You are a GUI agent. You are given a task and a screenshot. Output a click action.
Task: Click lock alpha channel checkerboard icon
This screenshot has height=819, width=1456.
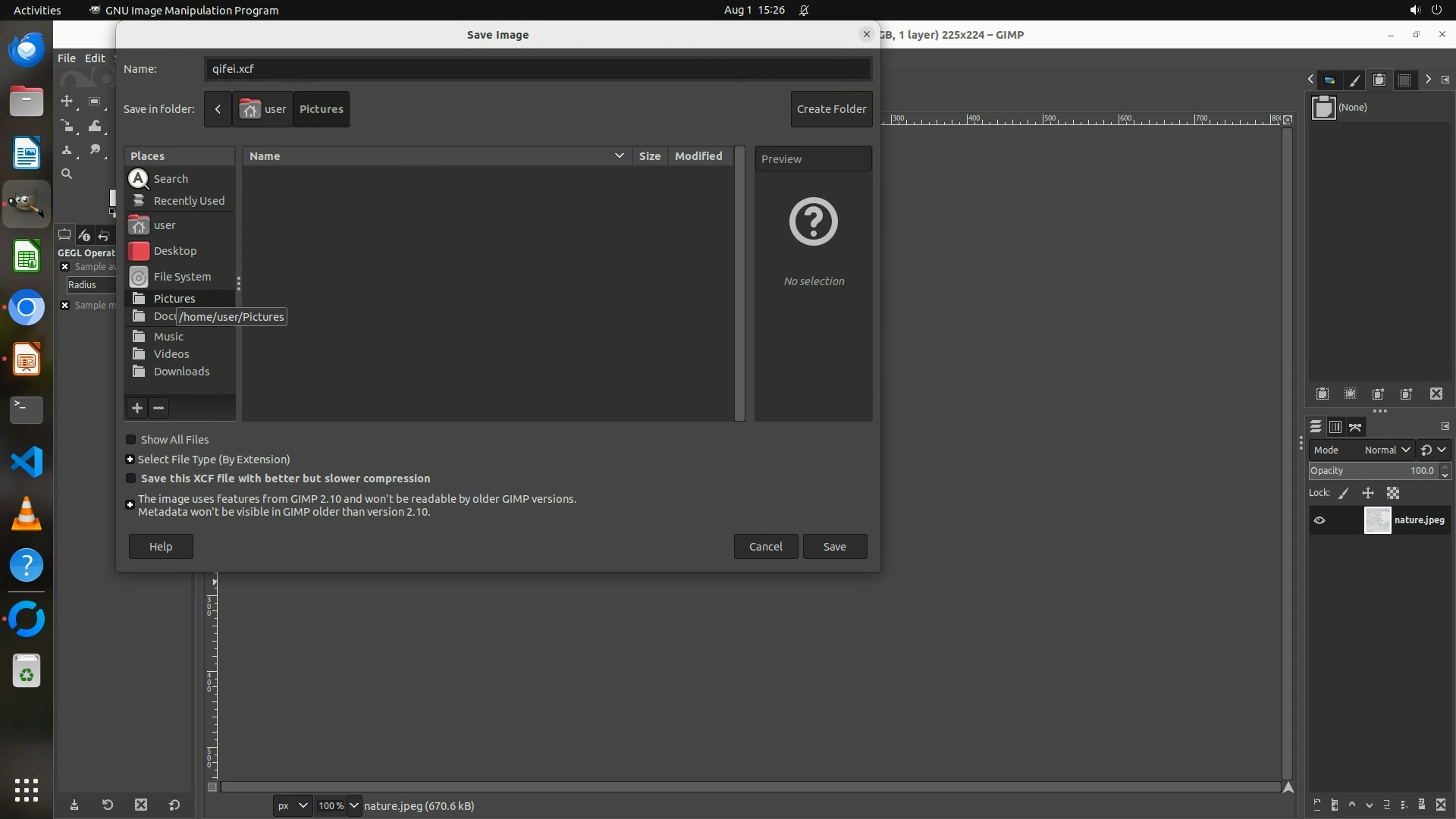1393,493
